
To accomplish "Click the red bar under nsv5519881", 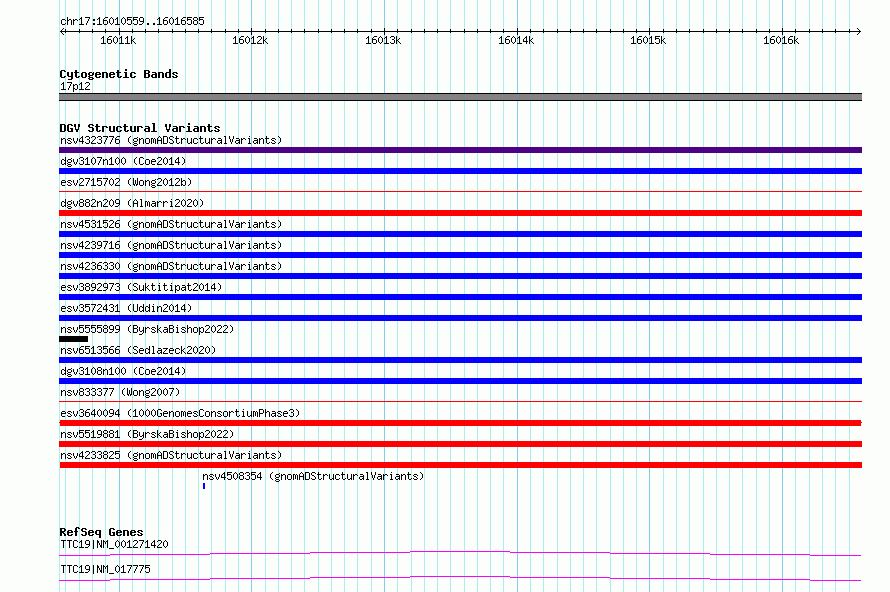I will point(460,444).
